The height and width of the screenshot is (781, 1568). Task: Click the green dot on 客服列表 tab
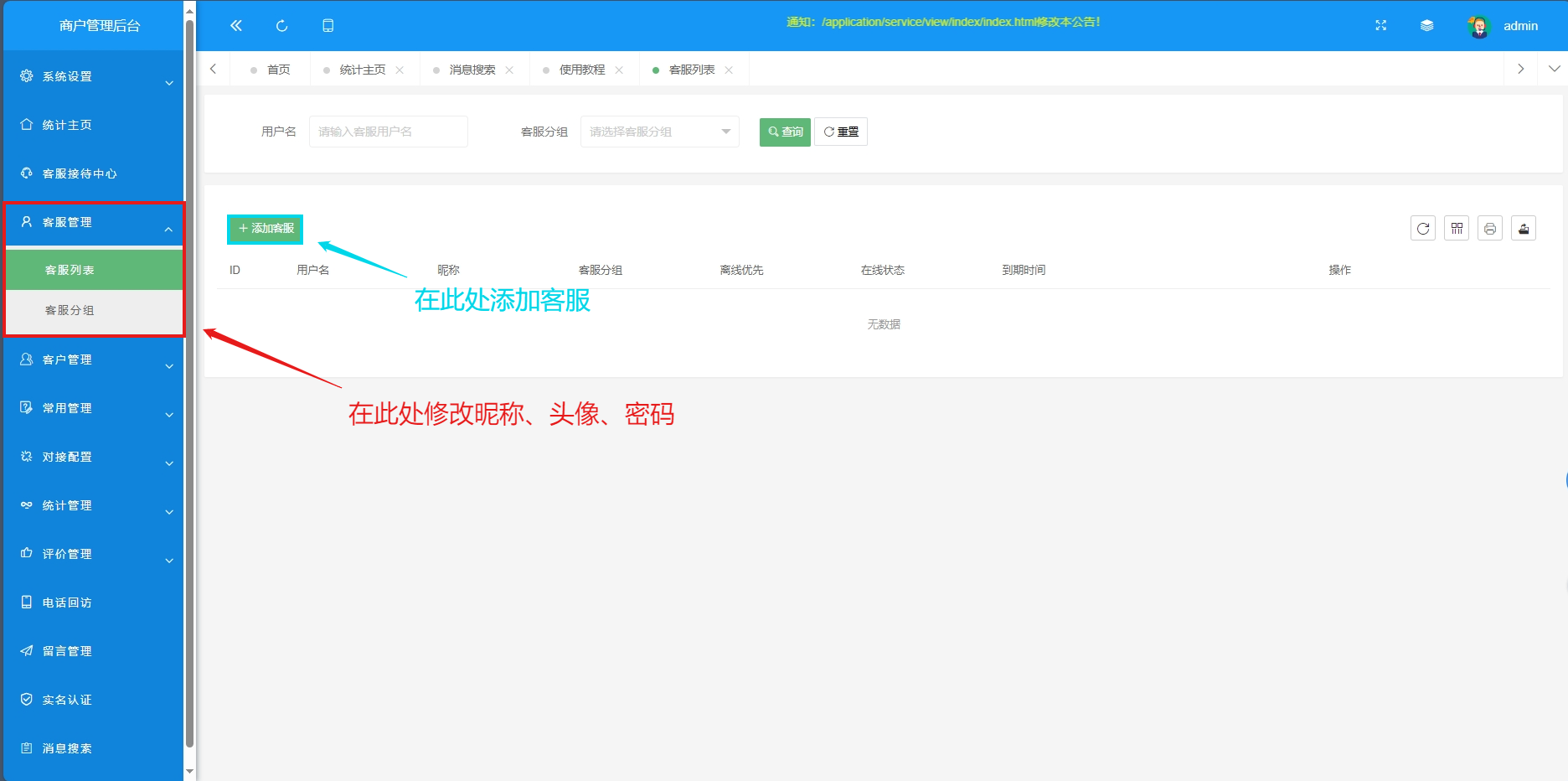(x=656, y=70)
